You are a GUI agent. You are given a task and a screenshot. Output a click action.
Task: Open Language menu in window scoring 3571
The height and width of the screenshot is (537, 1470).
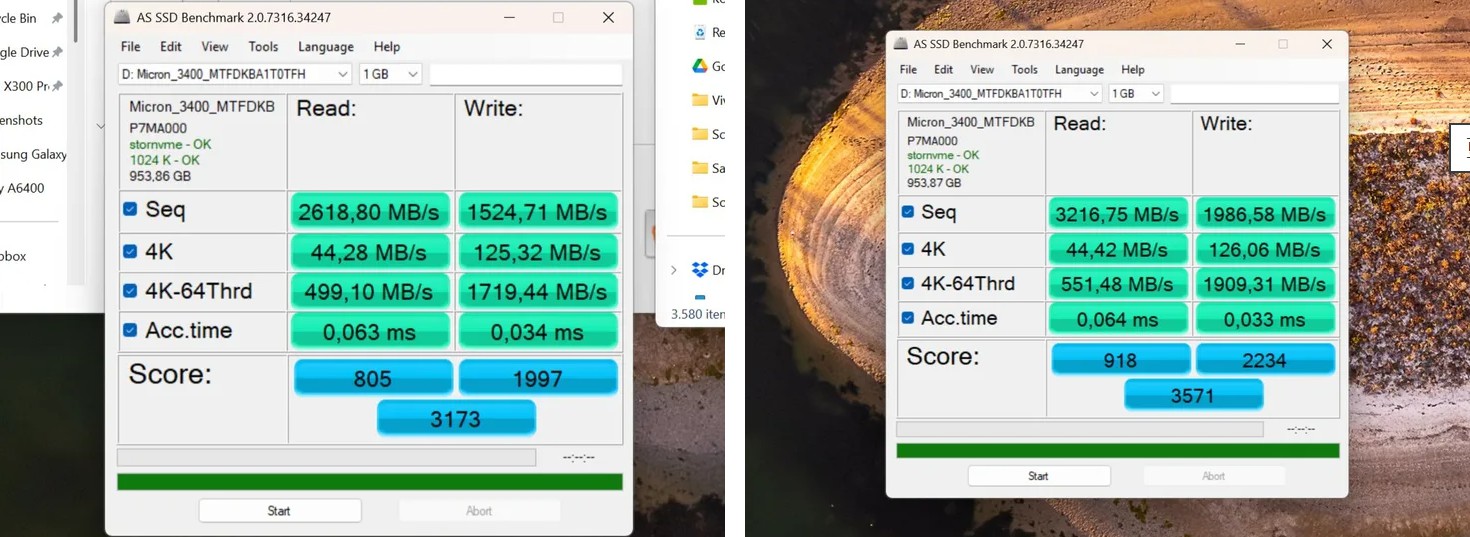(1080, 69)
